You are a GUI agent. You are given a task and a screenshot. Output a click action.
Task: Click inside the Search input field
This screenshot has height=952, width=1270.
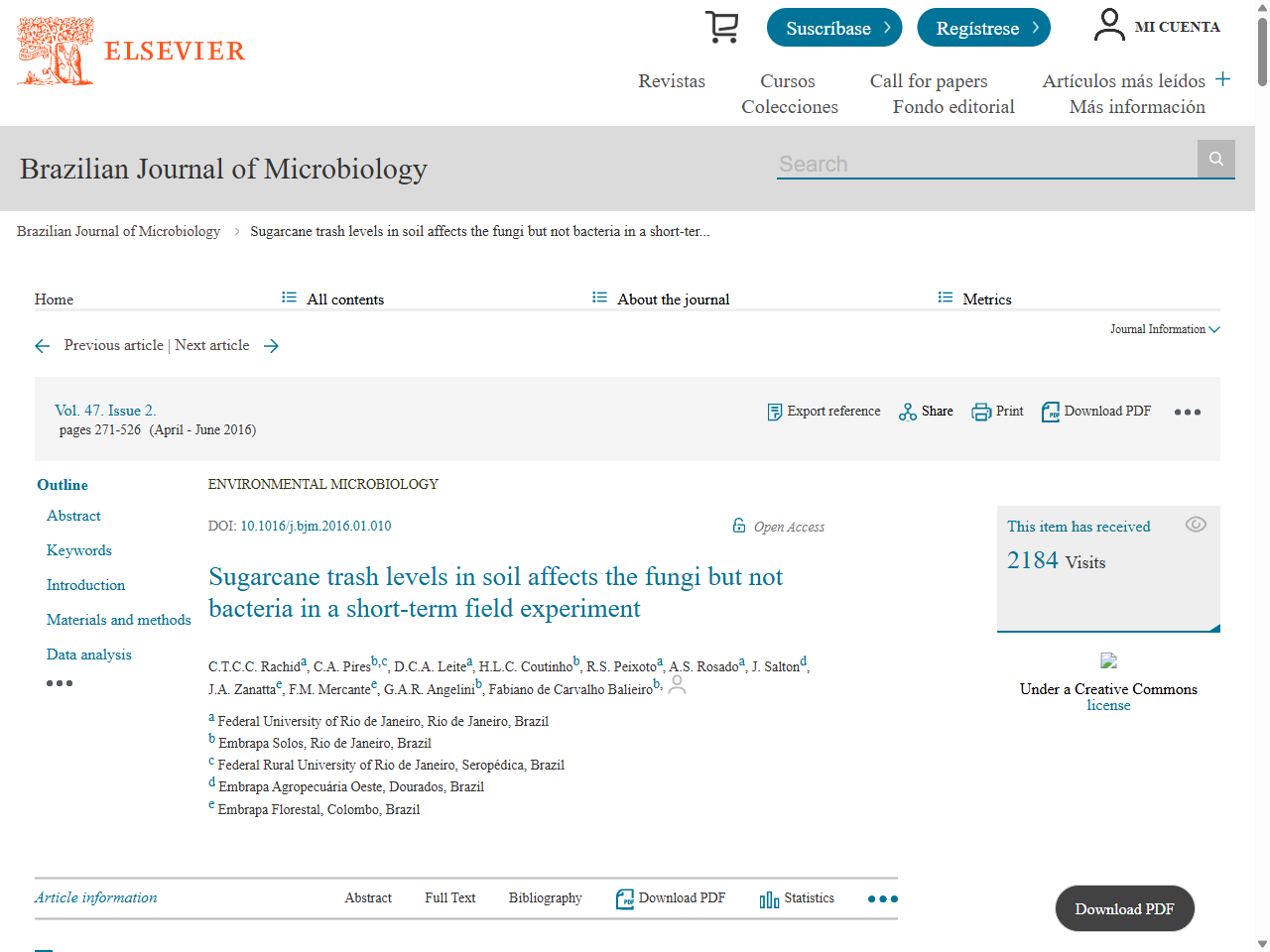[x=987, y=164]
